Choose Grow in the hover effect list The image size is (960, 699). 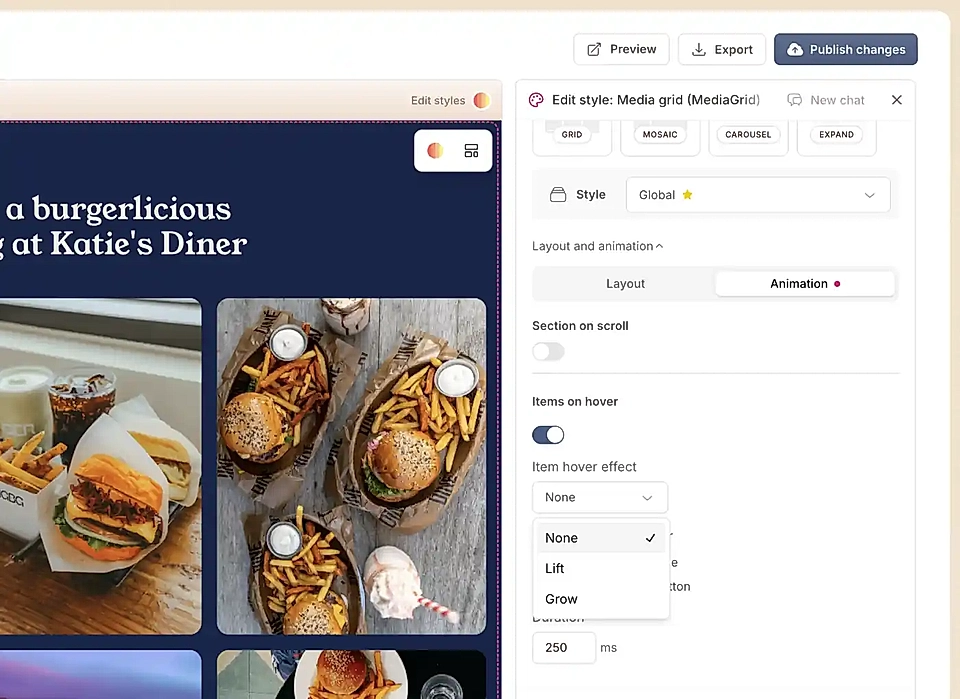(601, 599)
